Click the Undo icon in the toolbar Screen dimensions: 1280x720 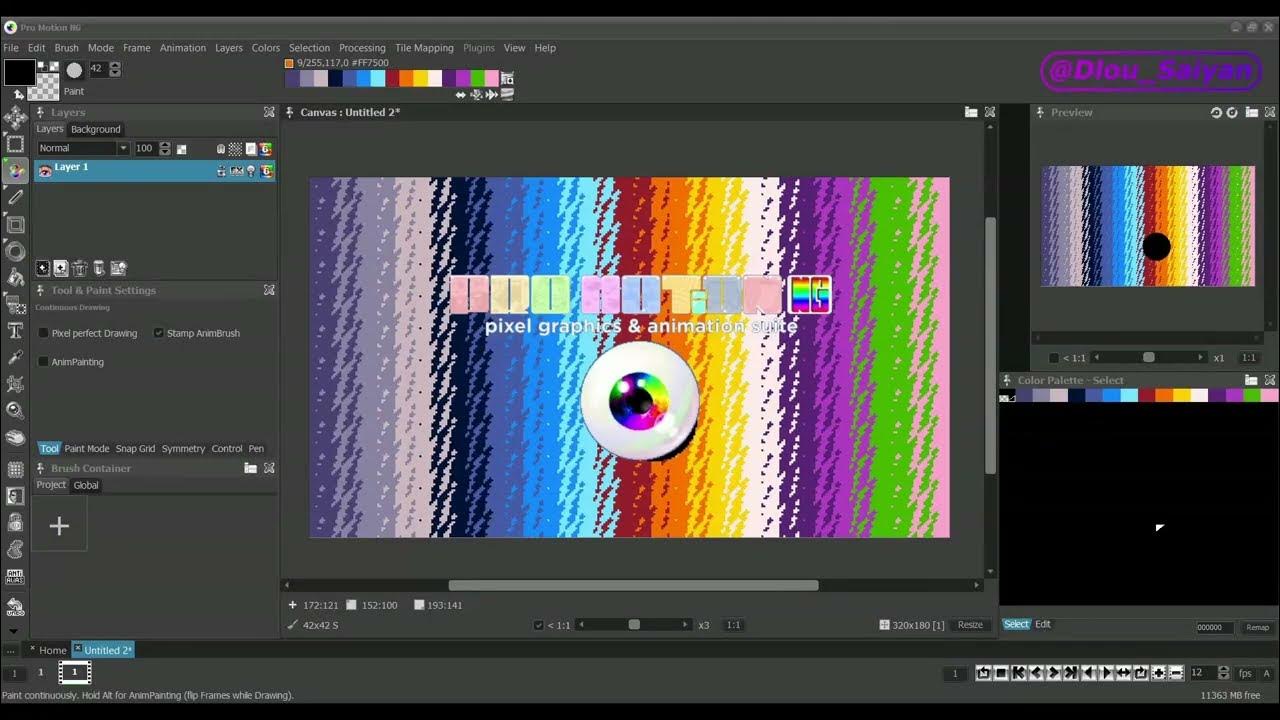click(15, 606)
